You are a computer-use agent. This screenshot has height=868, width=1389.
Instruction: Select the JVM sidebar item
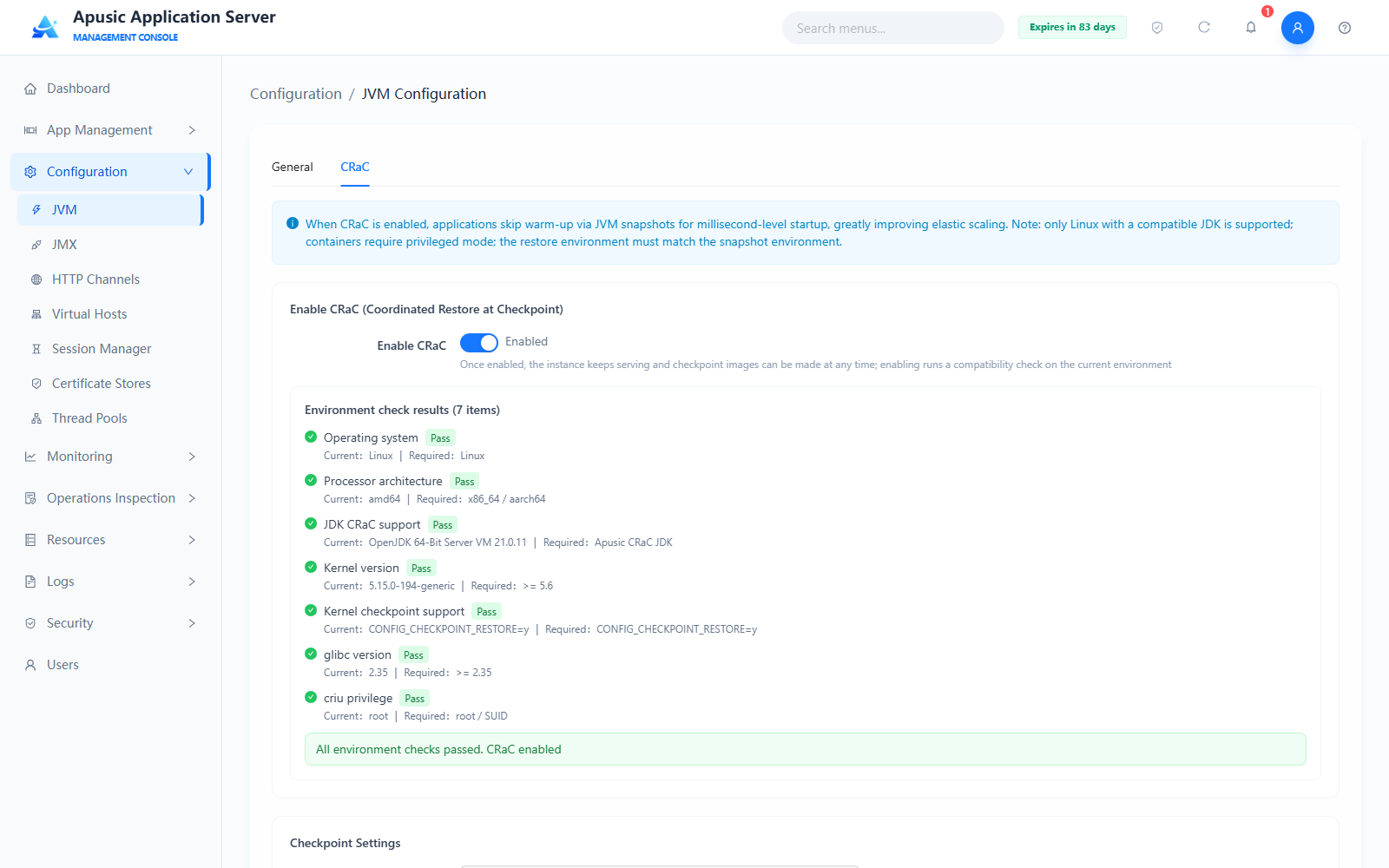[110, 210]
